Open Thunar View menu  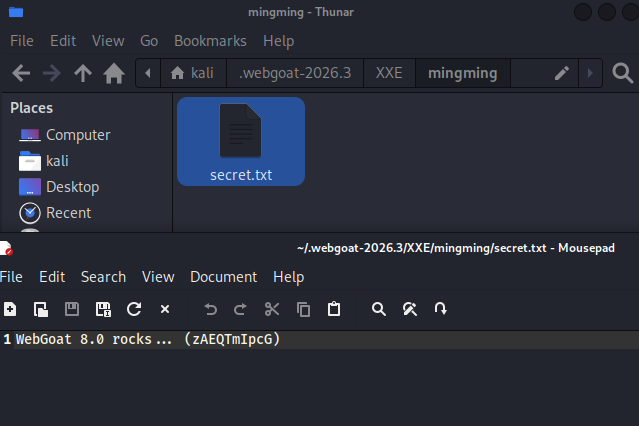pyautogui.click(x=108, y=41)
